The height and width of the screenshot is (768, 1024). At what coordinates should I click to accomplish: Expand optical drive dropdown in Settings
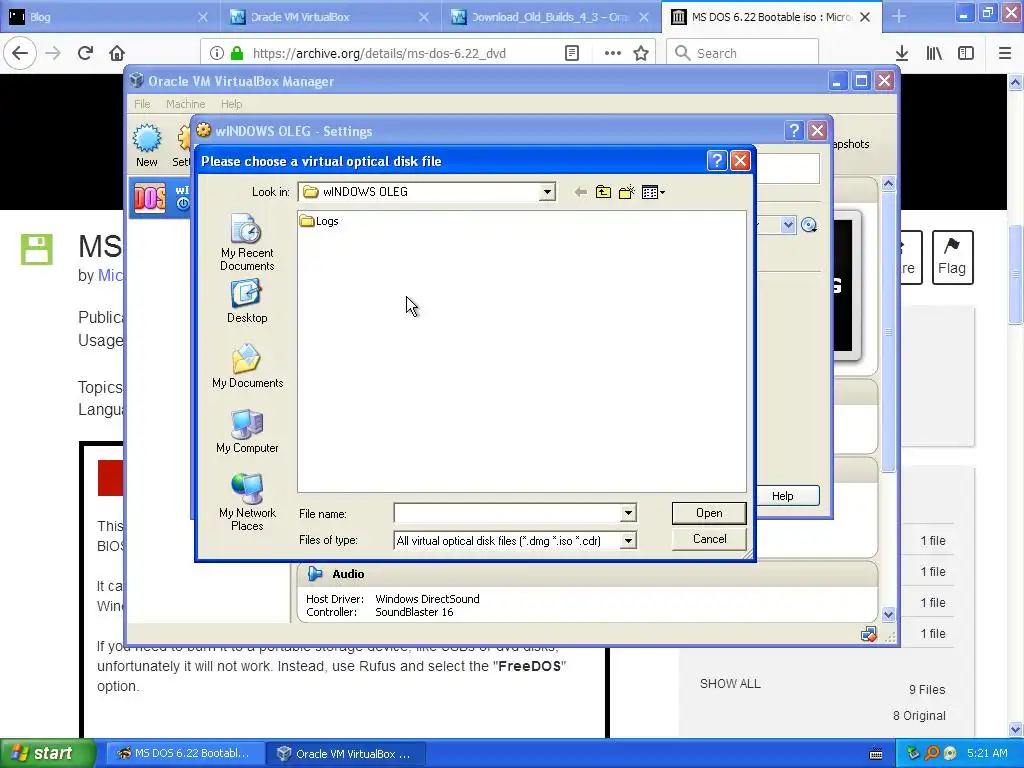[x=788, y=225]
